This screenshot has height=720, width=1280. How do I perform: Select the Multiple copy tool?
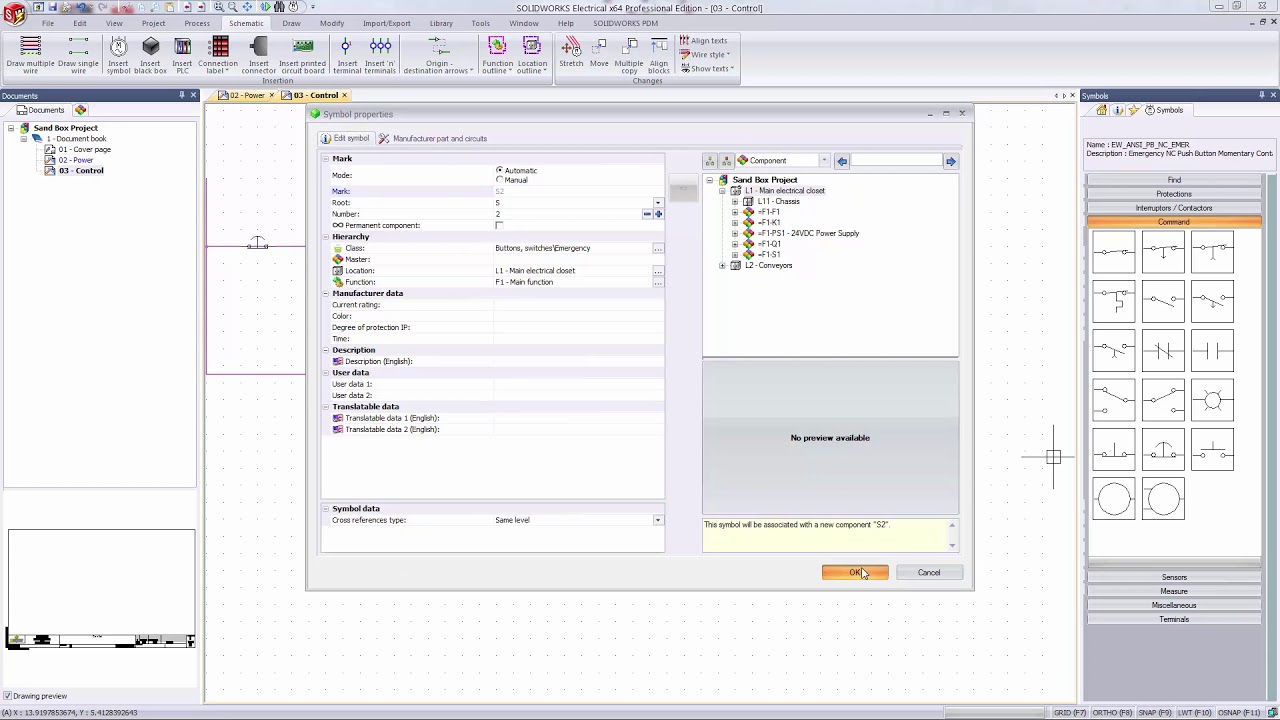pos(629,54)
